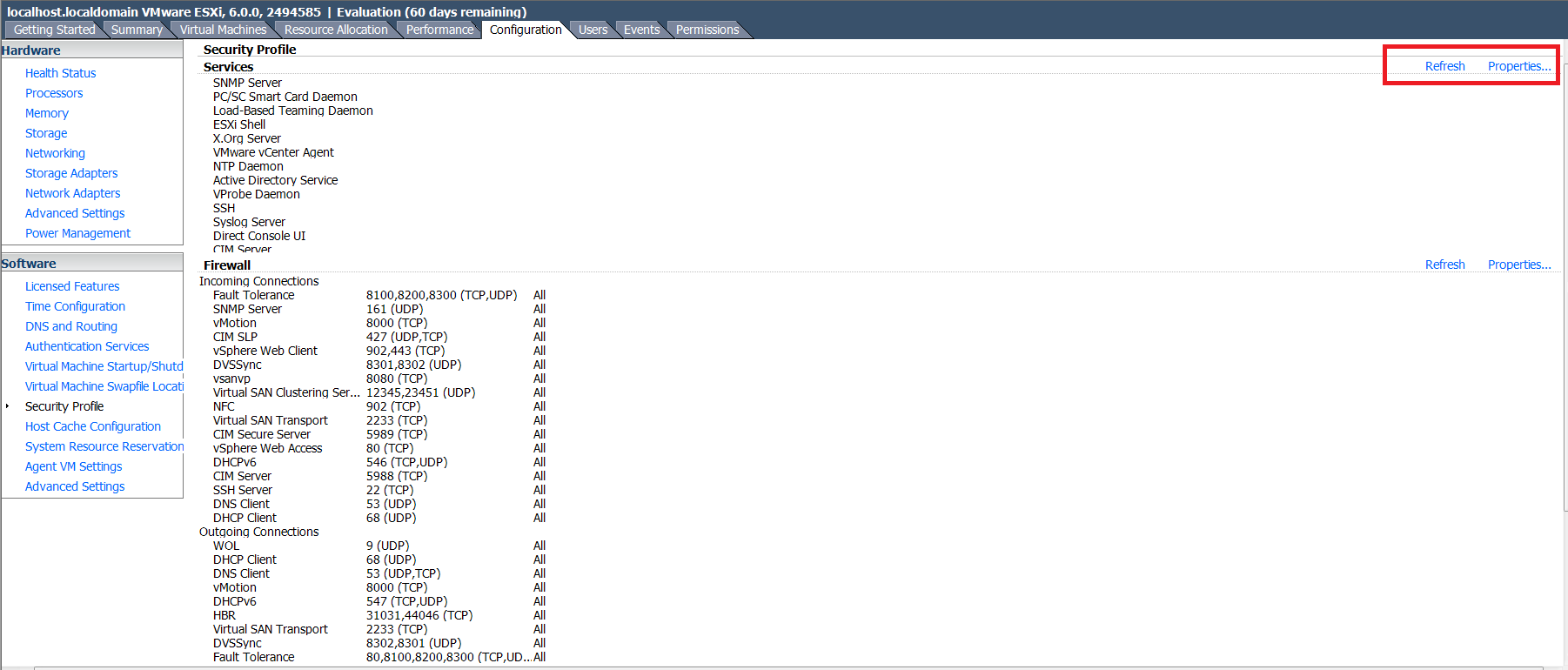Select Agent VM Settings link

[x=73, y=466]
